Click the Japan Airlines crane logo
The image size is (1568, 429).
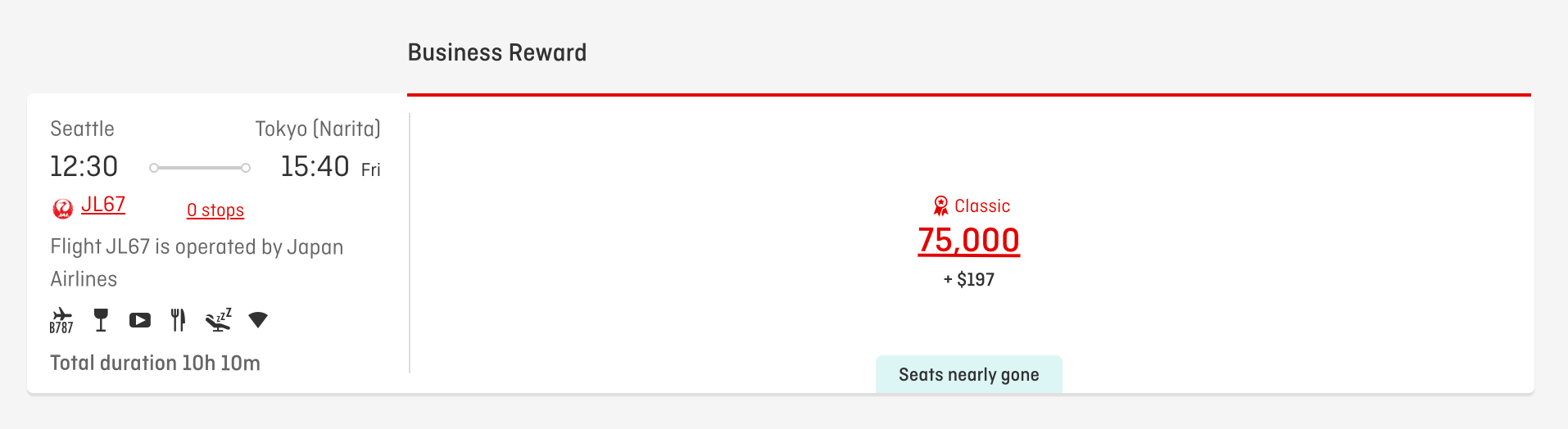point(62,209)
